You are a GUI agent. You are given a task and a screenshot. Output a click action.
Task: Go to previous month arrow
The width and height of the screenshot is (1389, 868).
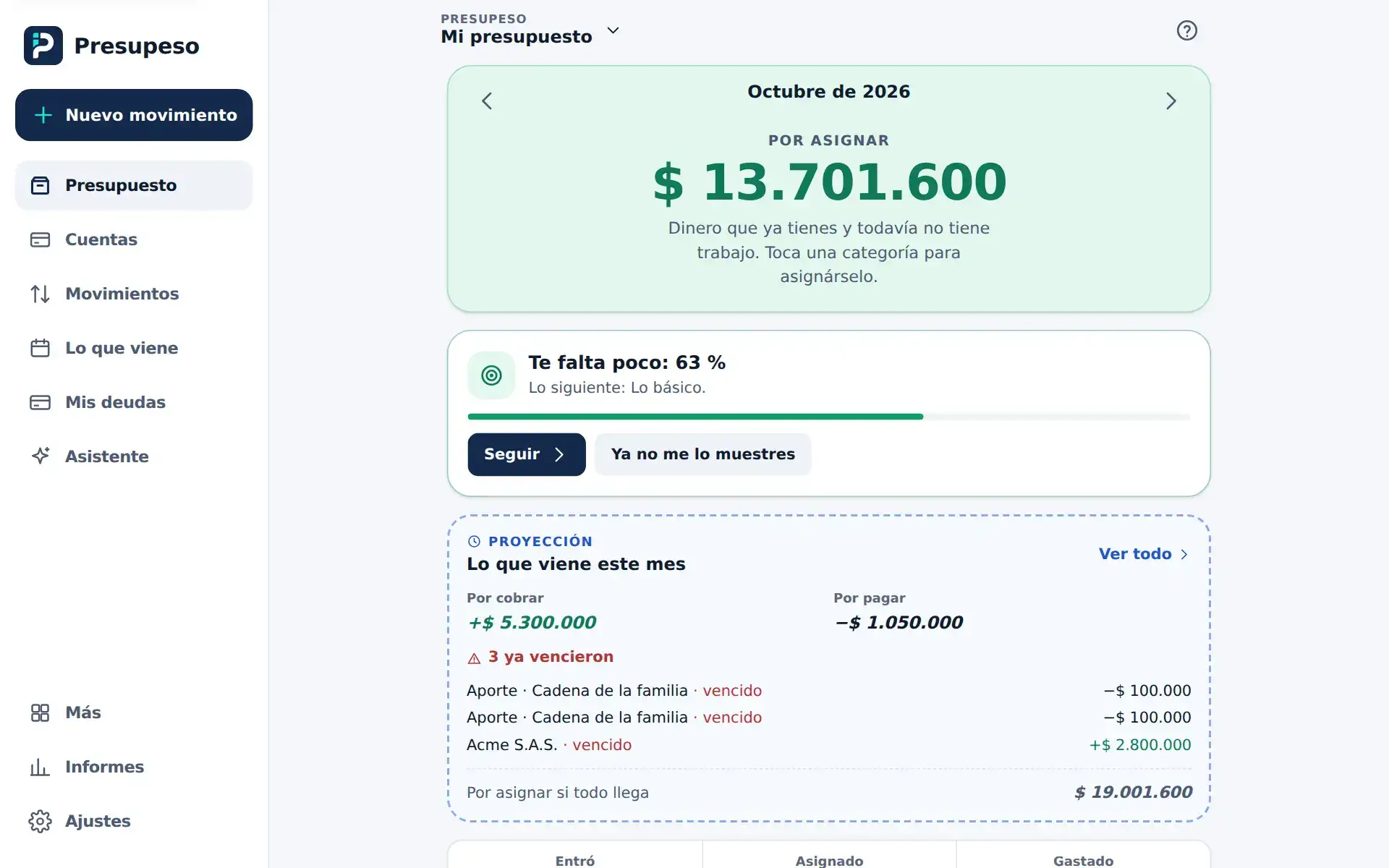[x=487, y=101]
